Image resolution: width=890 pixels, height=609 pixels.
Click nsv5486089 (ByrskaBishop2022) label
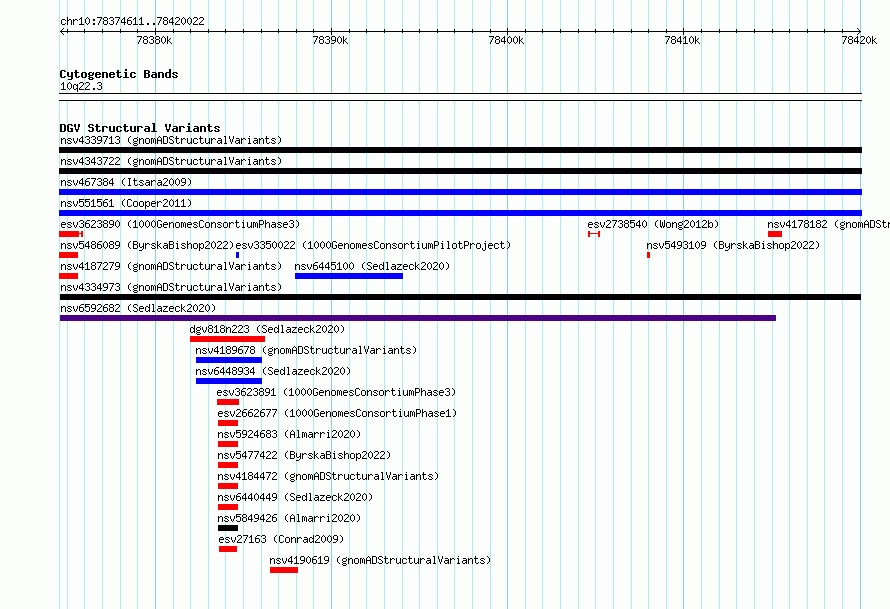[147, 245]
